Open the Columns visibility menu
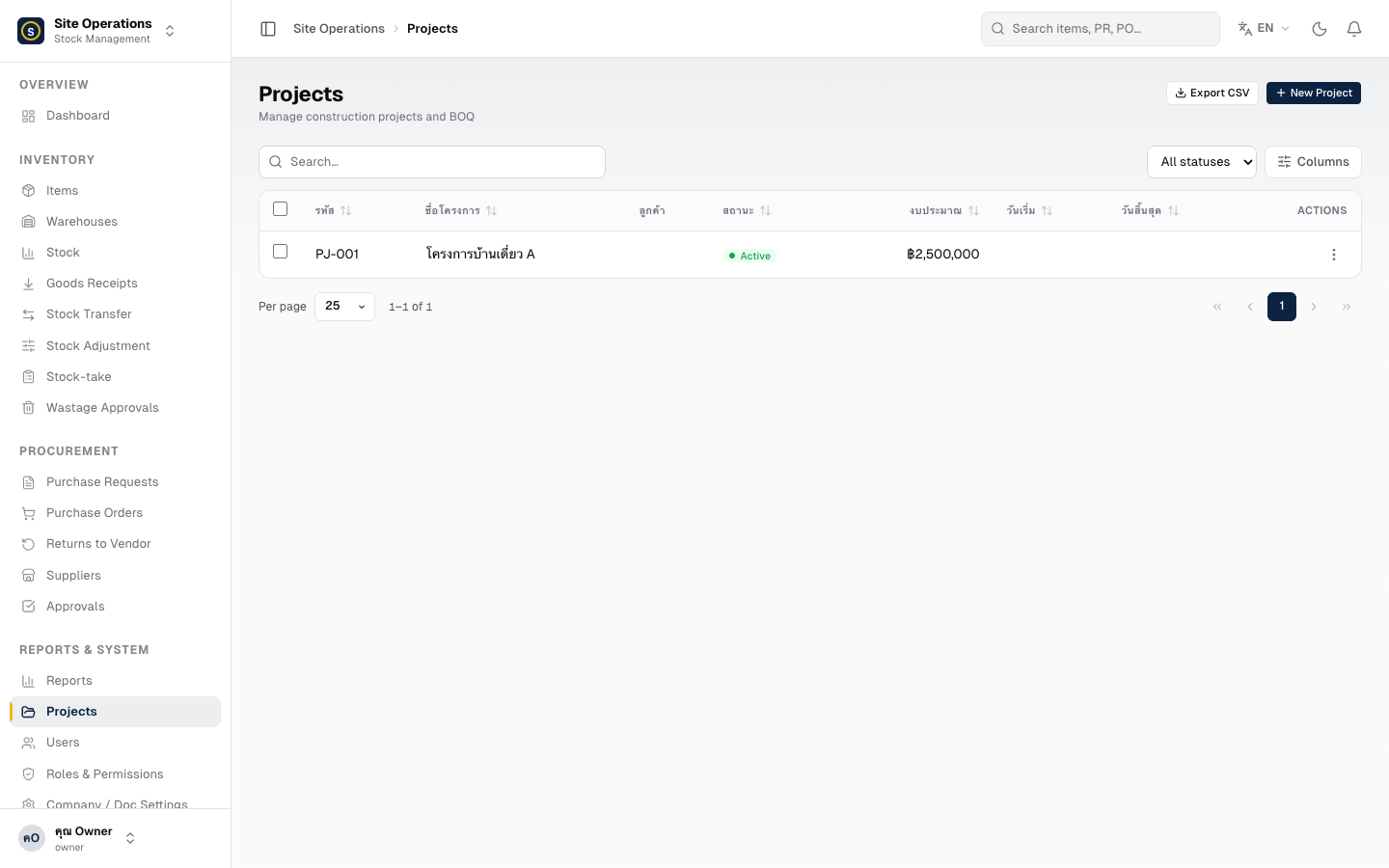Image resolution: width=1389 pixels, height=868 pixels. pos(1313,162)
